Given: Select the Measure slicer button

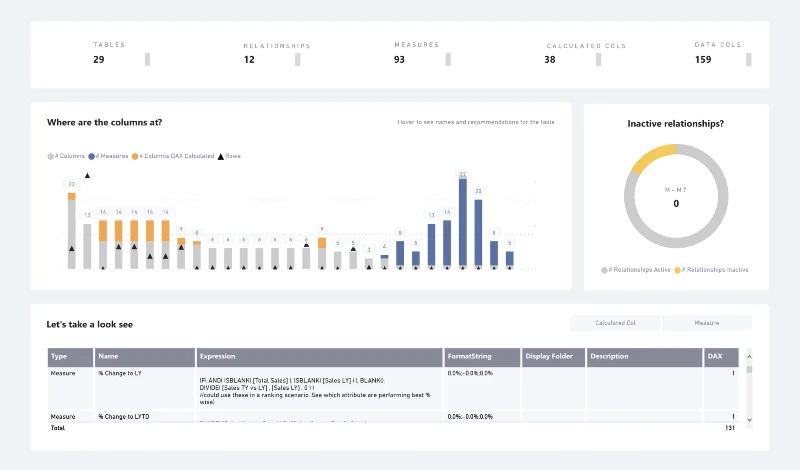Looking at the screenshot, I should click(707, 323).
